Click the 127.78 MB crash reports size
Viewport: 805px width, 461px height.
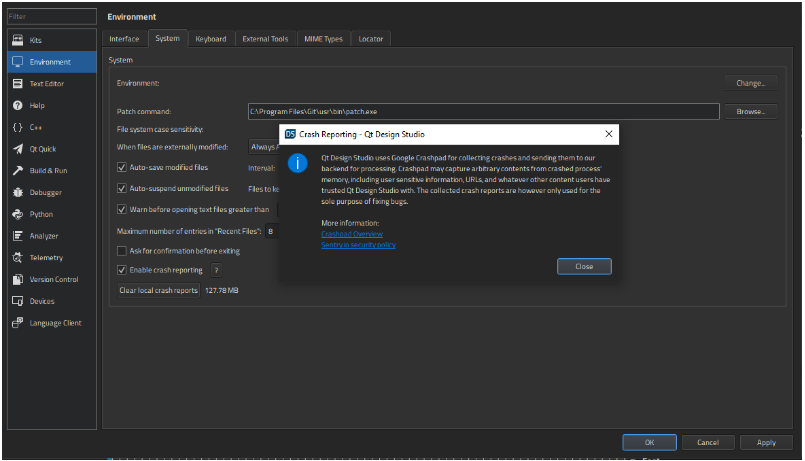[x=222, y=291]
